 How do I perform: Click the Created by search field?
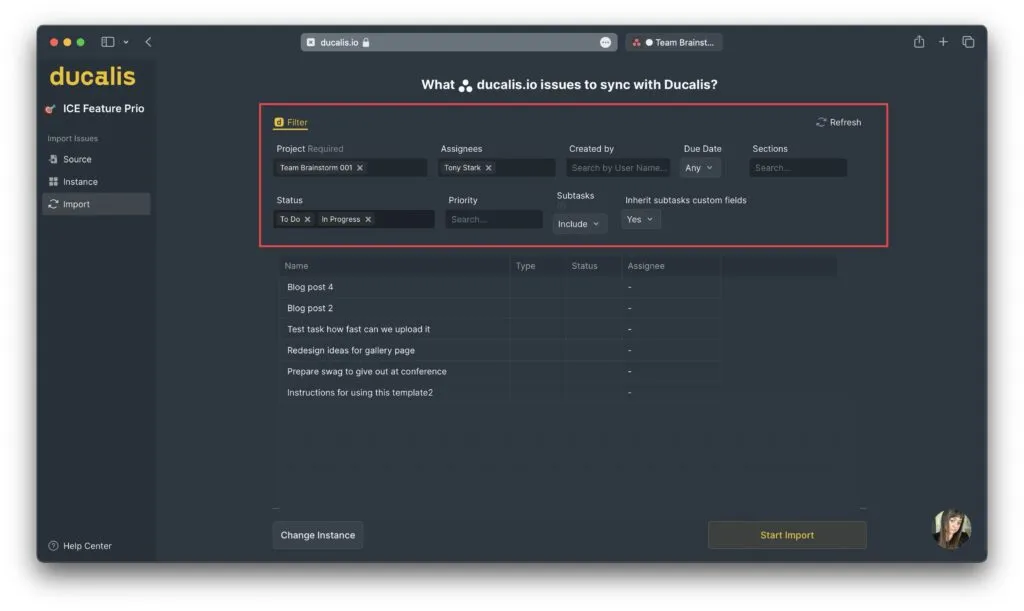(618, 168)
